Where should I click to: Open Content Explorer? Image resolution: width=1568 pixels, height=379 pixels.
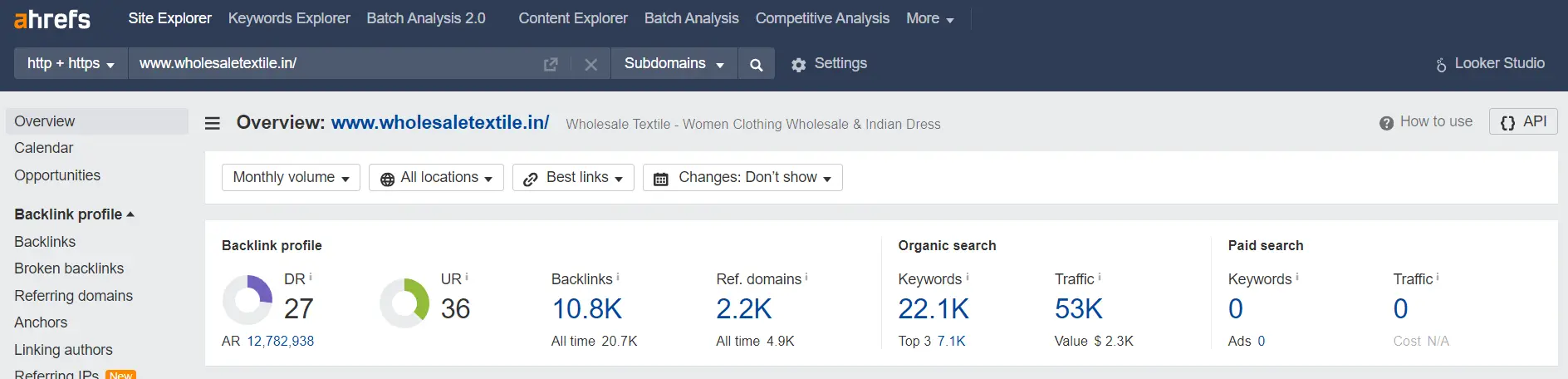[x=573, y=18]
